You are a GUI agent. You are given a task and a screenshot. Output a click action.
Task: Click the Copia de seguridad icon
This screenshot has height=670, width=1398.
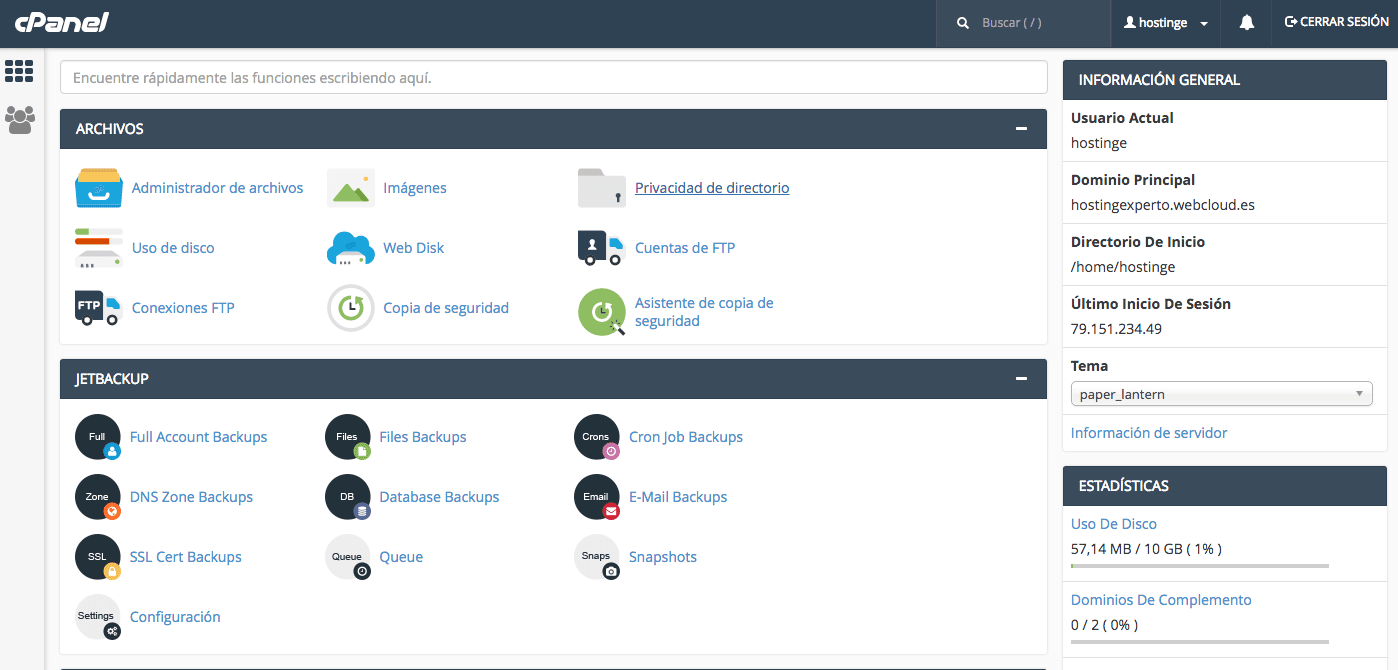point(351,308)
